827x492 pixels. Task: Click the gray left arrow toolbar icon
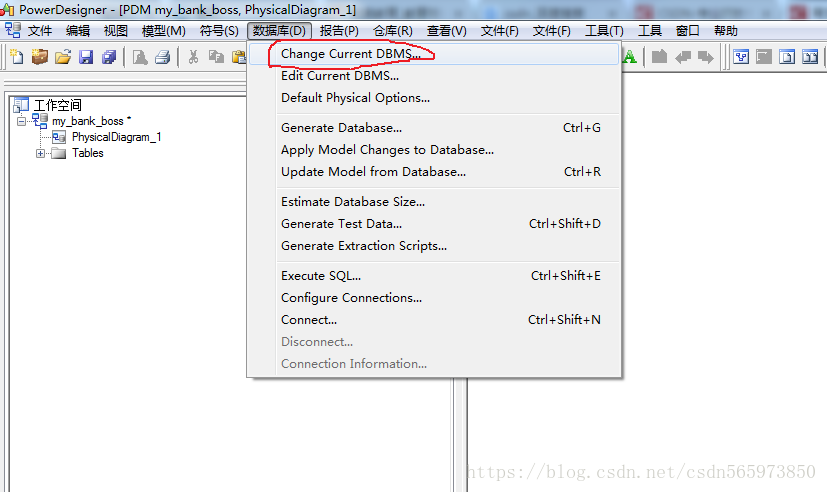pos(682,56)
